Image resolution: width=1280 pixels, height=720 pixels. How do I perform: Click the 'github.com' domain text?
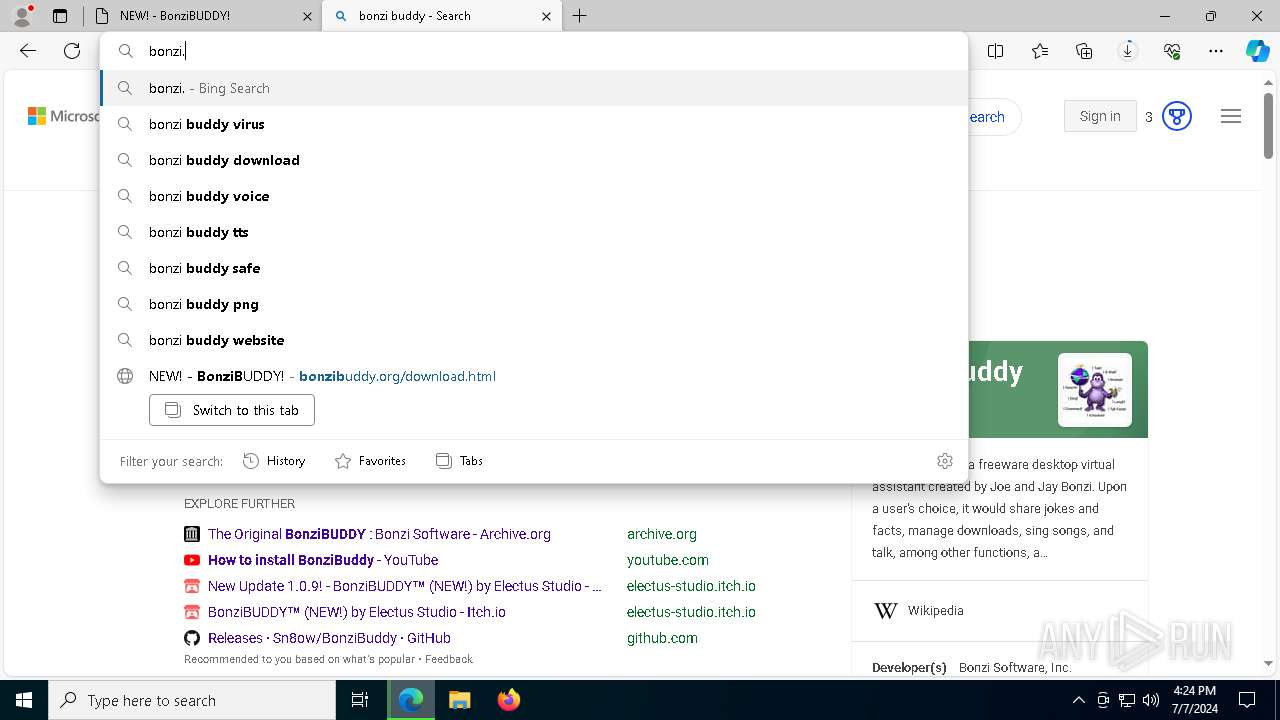pyautogui.click(x=662, y=638)
